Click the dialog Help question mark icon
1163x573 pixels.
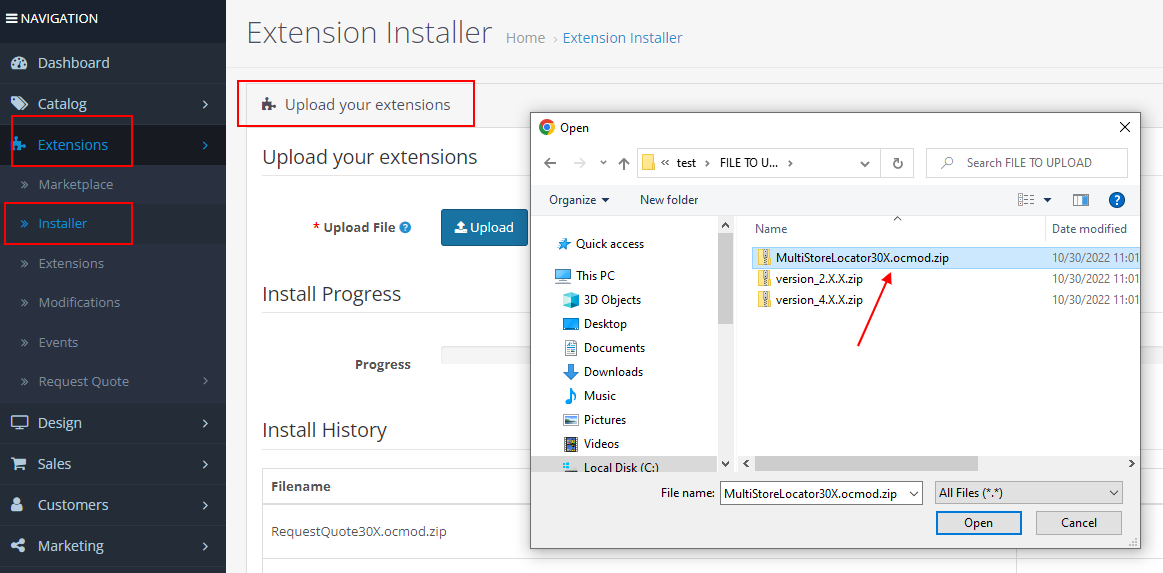click(x=1117, y=200)
